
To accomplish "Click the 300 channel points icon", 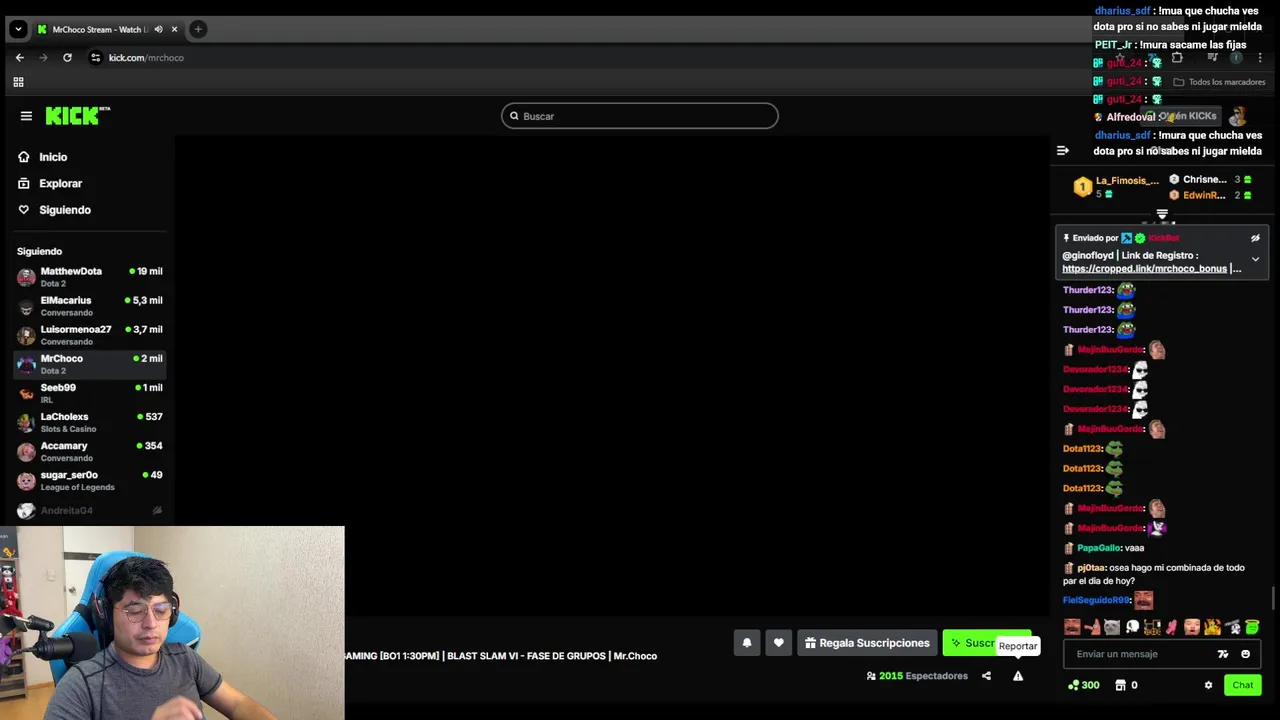I will [x=1084, y=685].
